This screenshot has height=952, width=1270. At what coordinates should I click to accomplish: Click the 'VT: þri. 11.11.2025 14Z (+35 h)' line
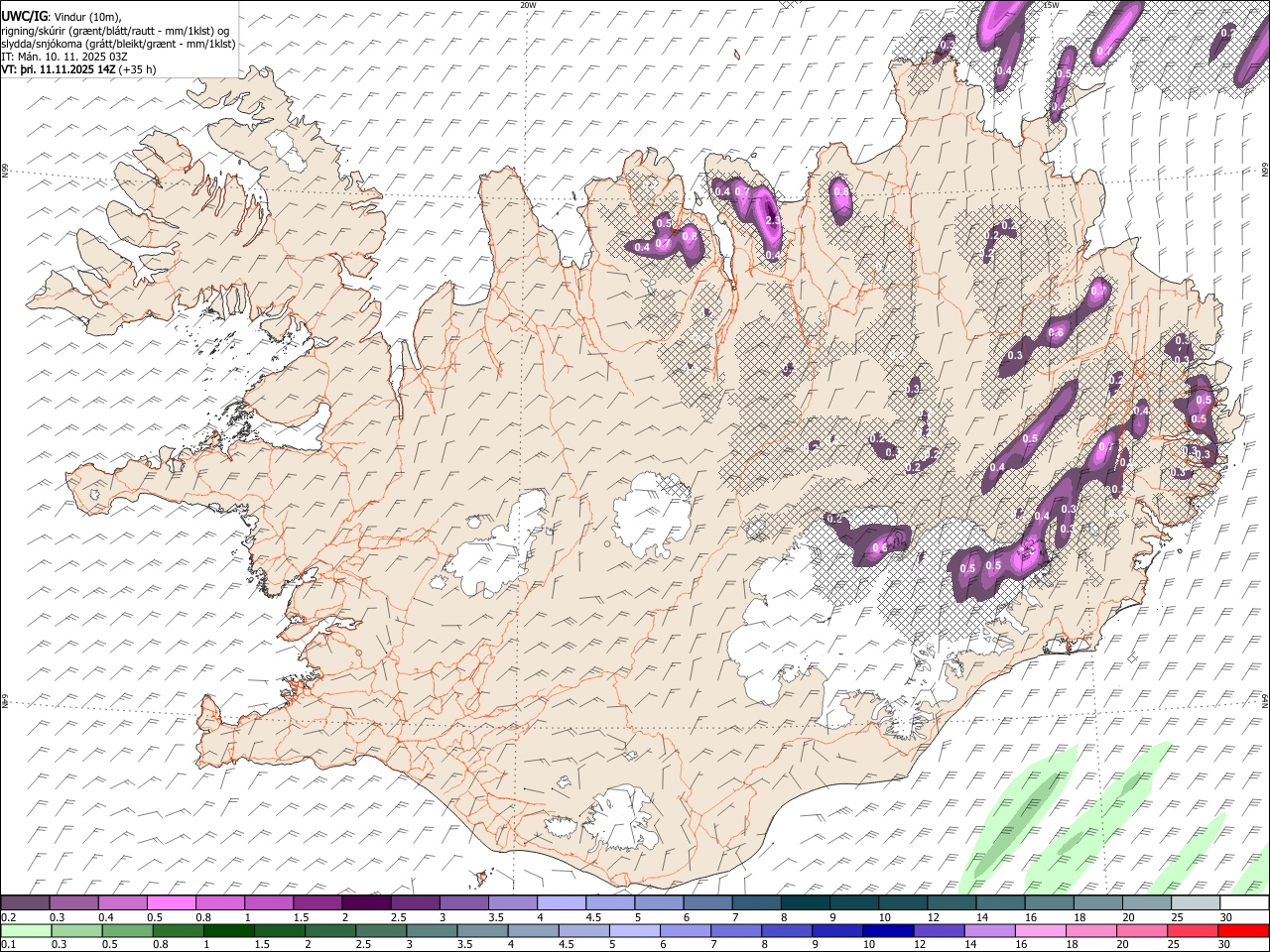click(x=78, y=69)
